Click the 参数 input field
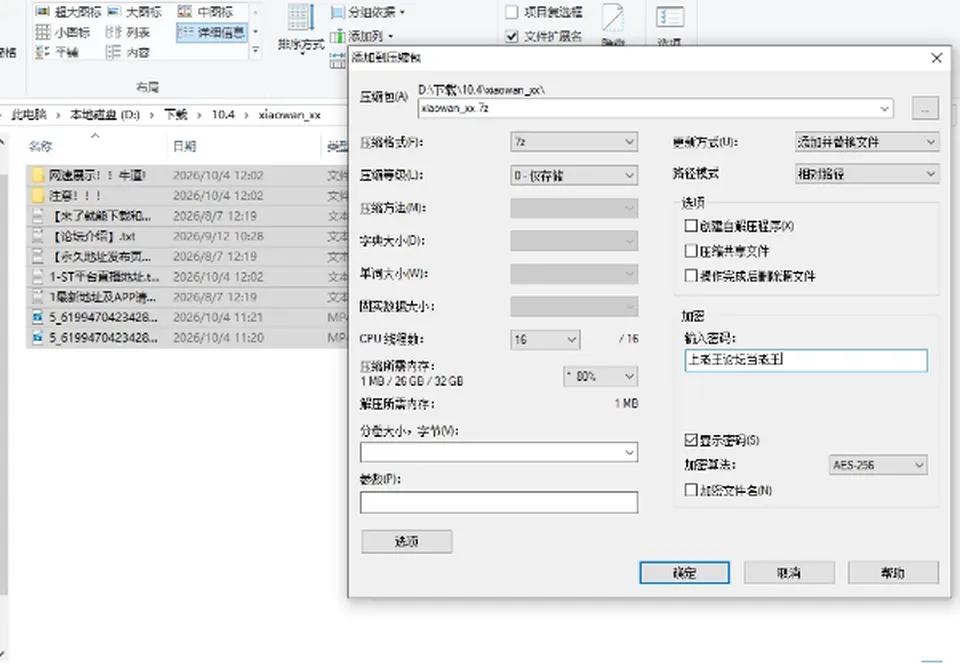Viewport: 960px width, 664px height. pyautogui.click(x=499, y=502)
